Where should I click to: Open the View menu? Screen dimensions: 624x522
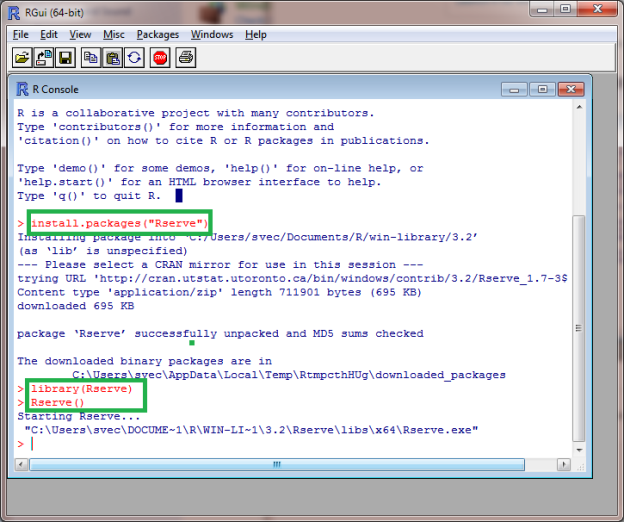pos(80,34)
